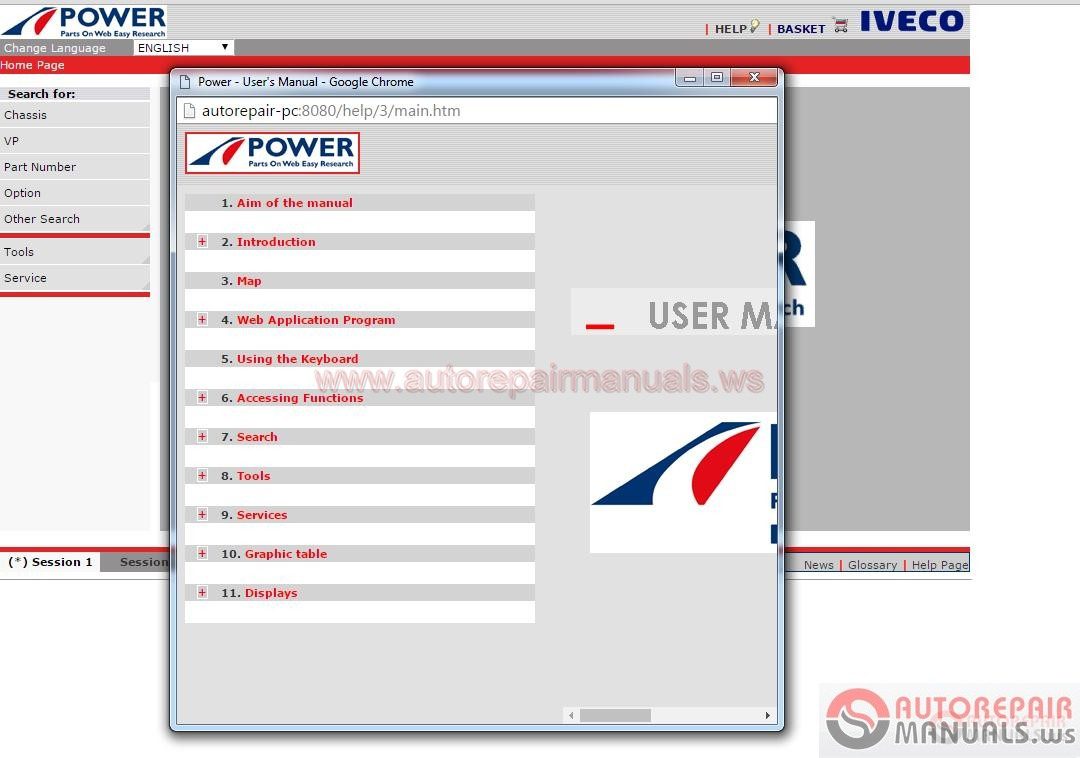
Task: Click the page icon in popup address bar
Action: tap(189, 110)
